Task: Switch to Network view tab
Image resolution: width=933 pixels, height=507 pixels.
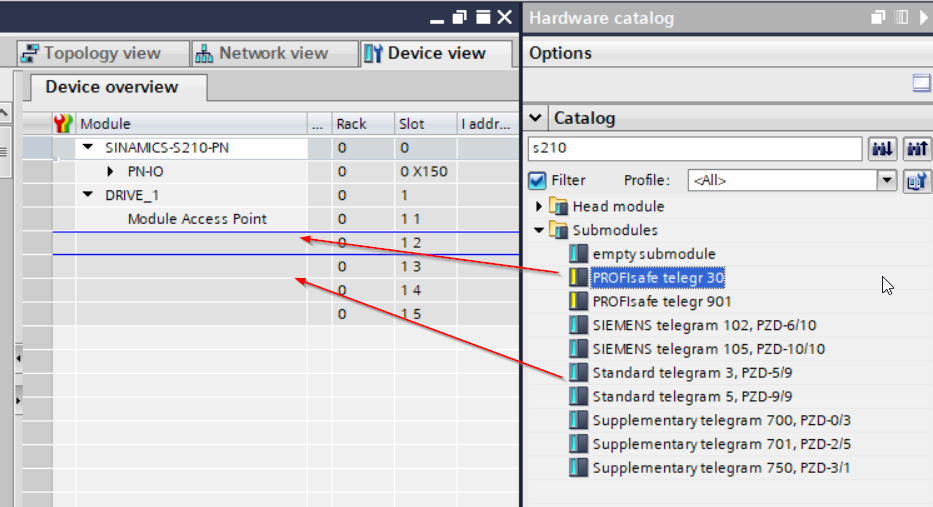Action: [274, 54]
